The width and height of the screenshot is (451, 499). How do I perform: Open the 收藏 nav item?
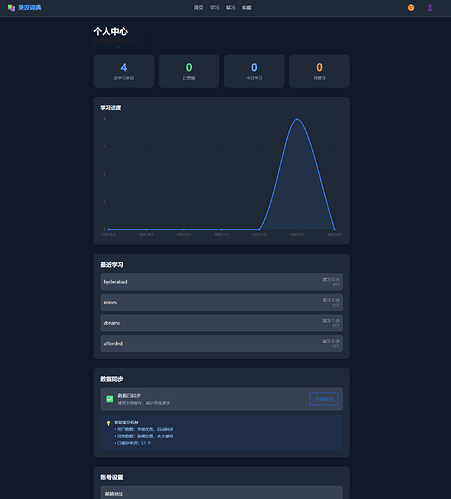point(247,7)
